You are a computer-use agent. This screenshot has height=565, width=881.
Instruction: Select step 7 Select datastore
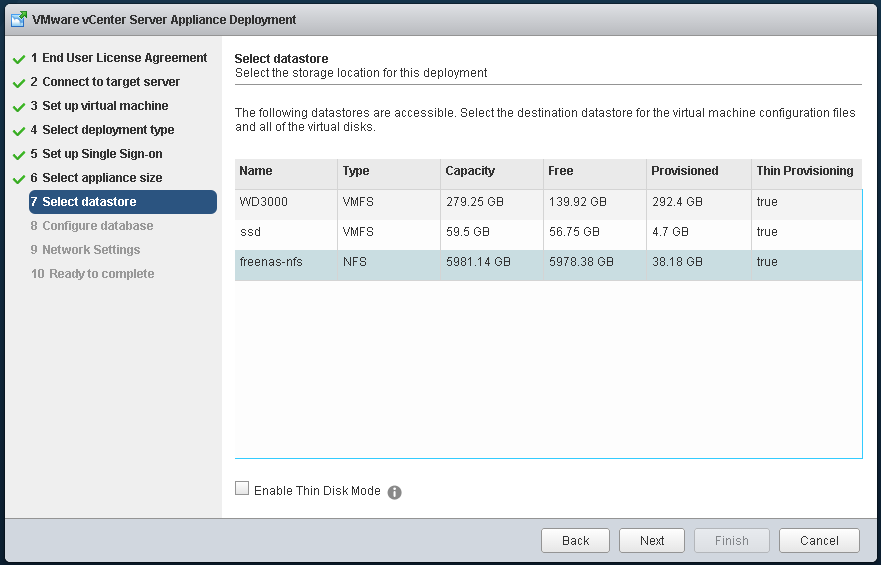123,202
